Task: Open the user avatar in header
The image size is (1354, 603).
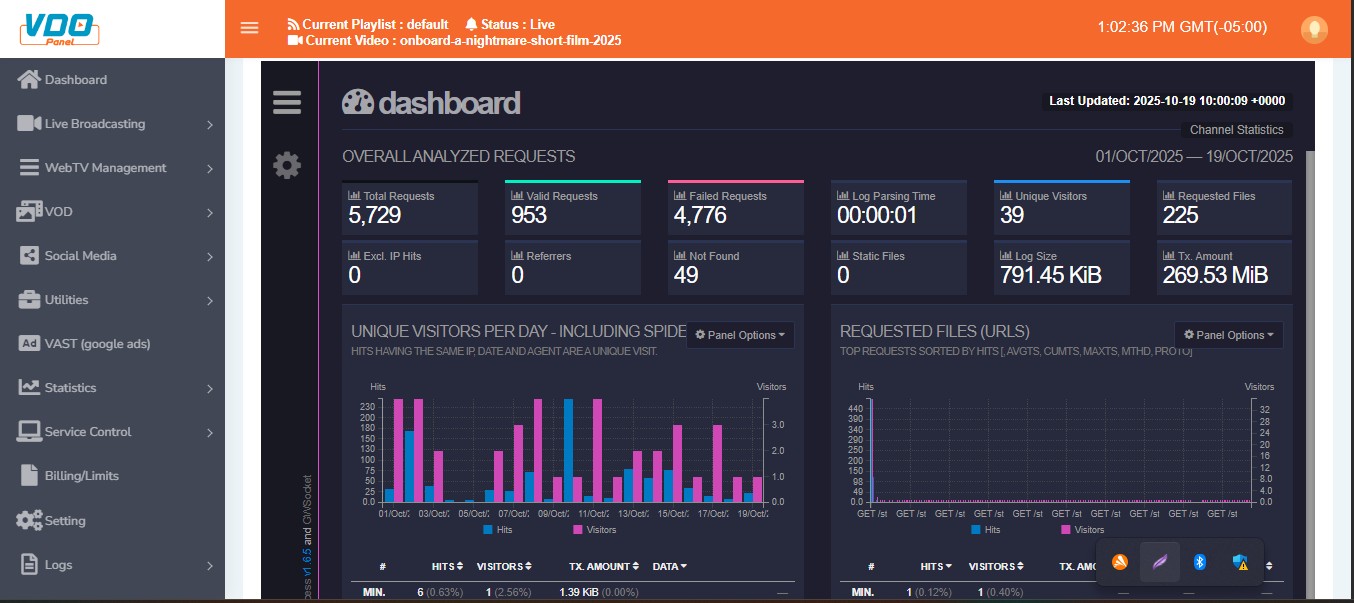Action: 1313,29
